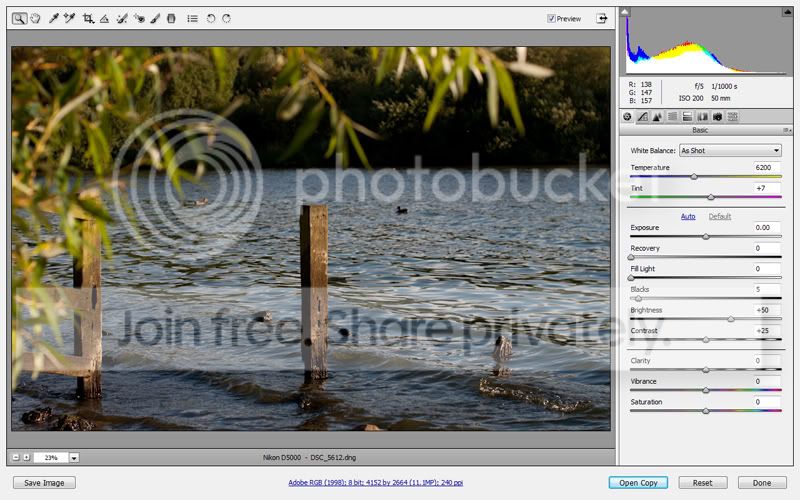800x500 pixels.
Task: Rotate image 90° counterclockwise
Action: [x=211, y=18]
